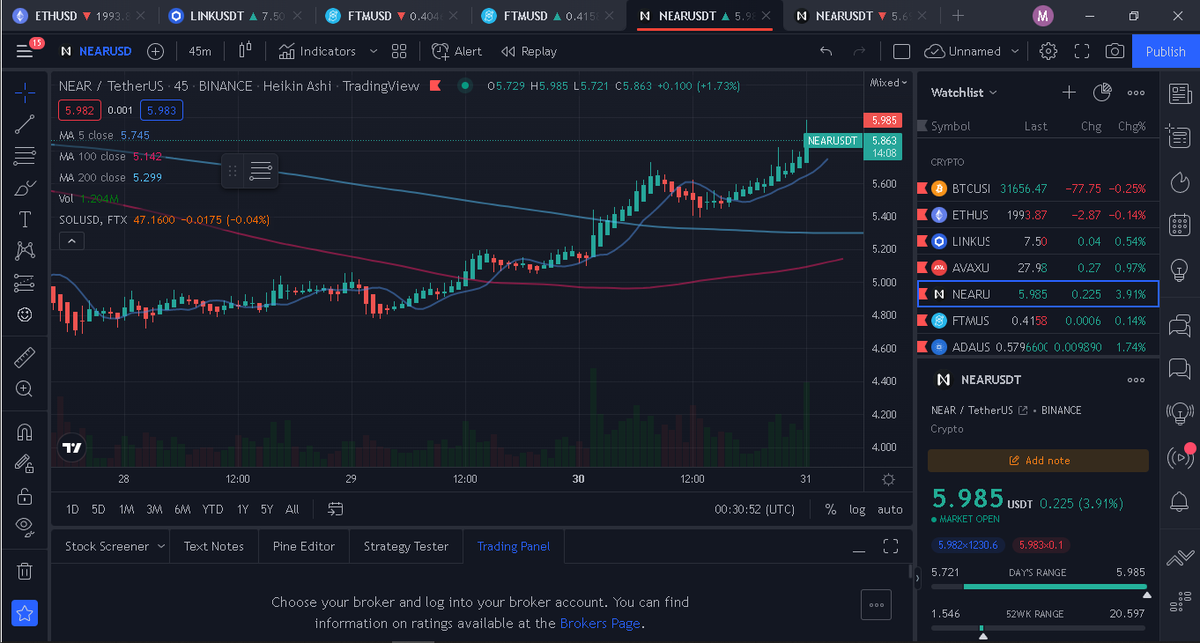Open the watchlist panel sidebar icon
The image size is (1200, 643).
[x=1179, y=95]
